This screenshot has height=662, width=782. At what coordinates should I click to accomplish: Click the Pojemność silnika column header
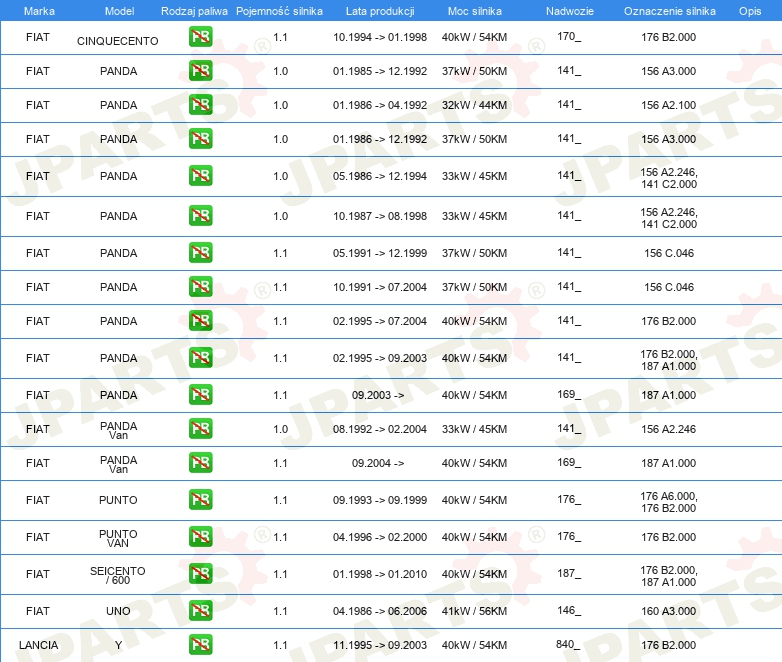click(x=279, y=11)
